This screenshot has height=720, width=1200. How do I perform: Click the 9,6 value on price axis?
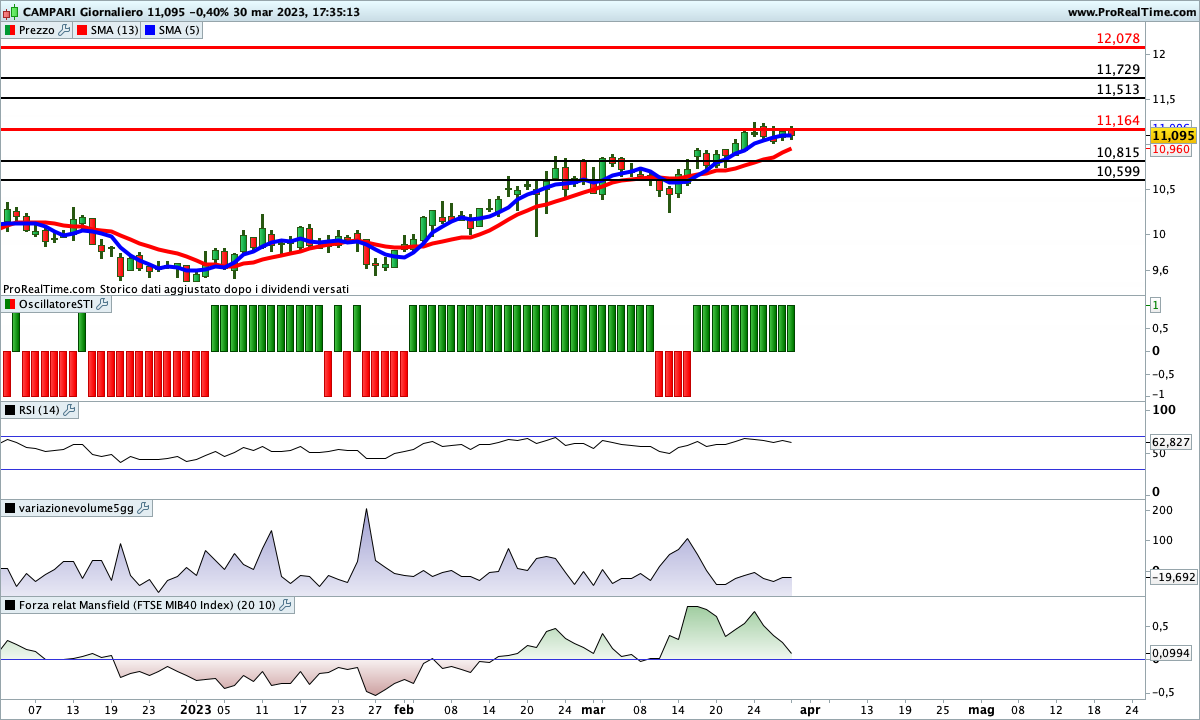[x=1160, y=270]
